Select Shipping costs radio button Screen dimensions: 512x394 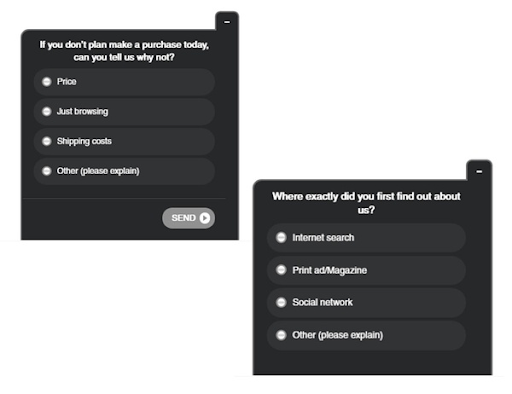pos(47,141)
